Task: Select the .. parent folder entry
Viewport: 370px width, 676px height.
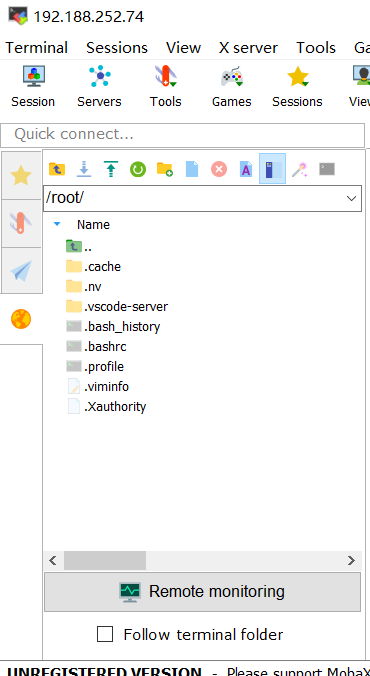Action: [x=79, y=247]
